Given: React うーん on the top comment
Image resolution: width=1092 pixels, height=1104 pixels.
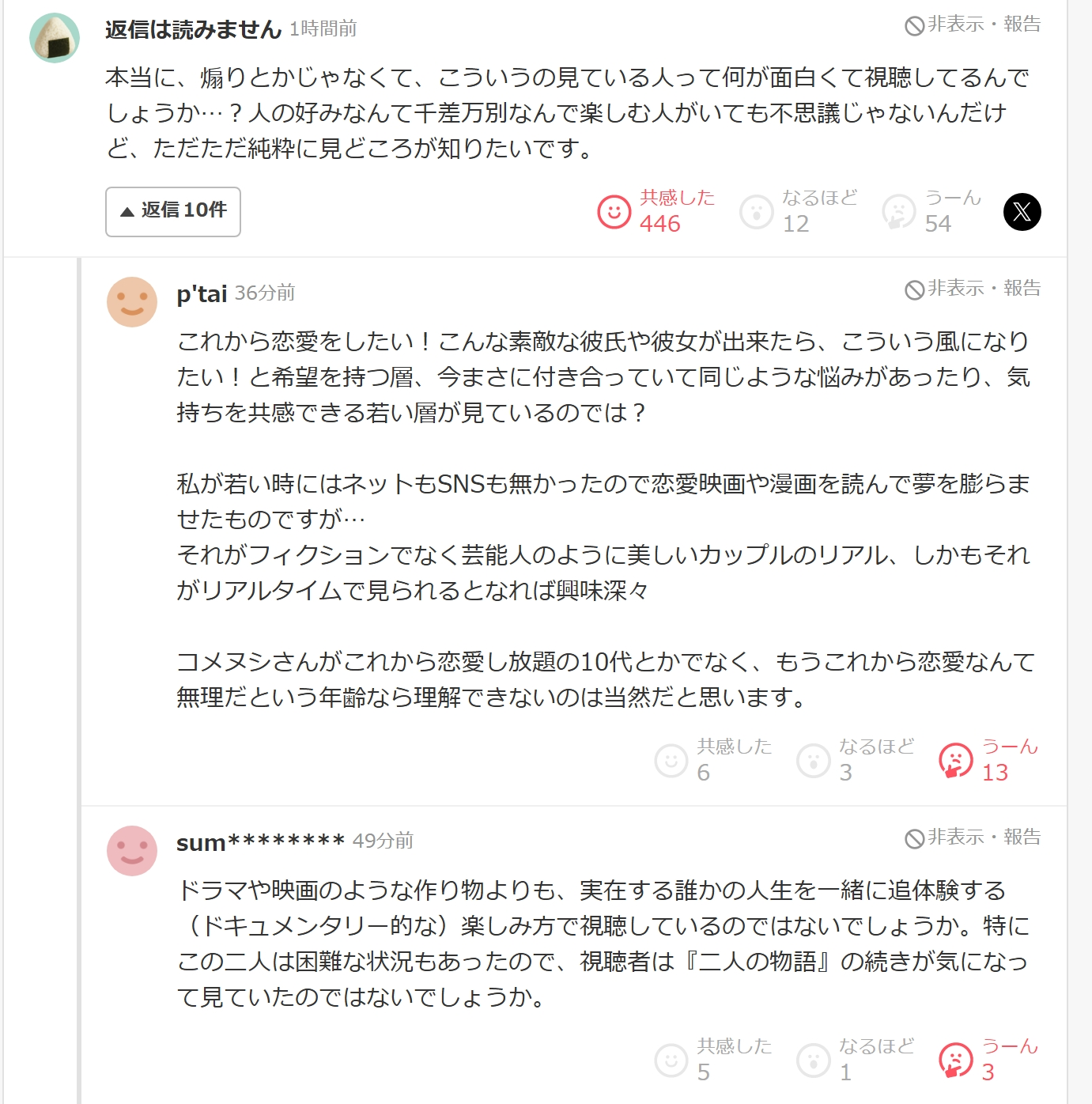Looking at the screenshot, I should tap(899, 212).
